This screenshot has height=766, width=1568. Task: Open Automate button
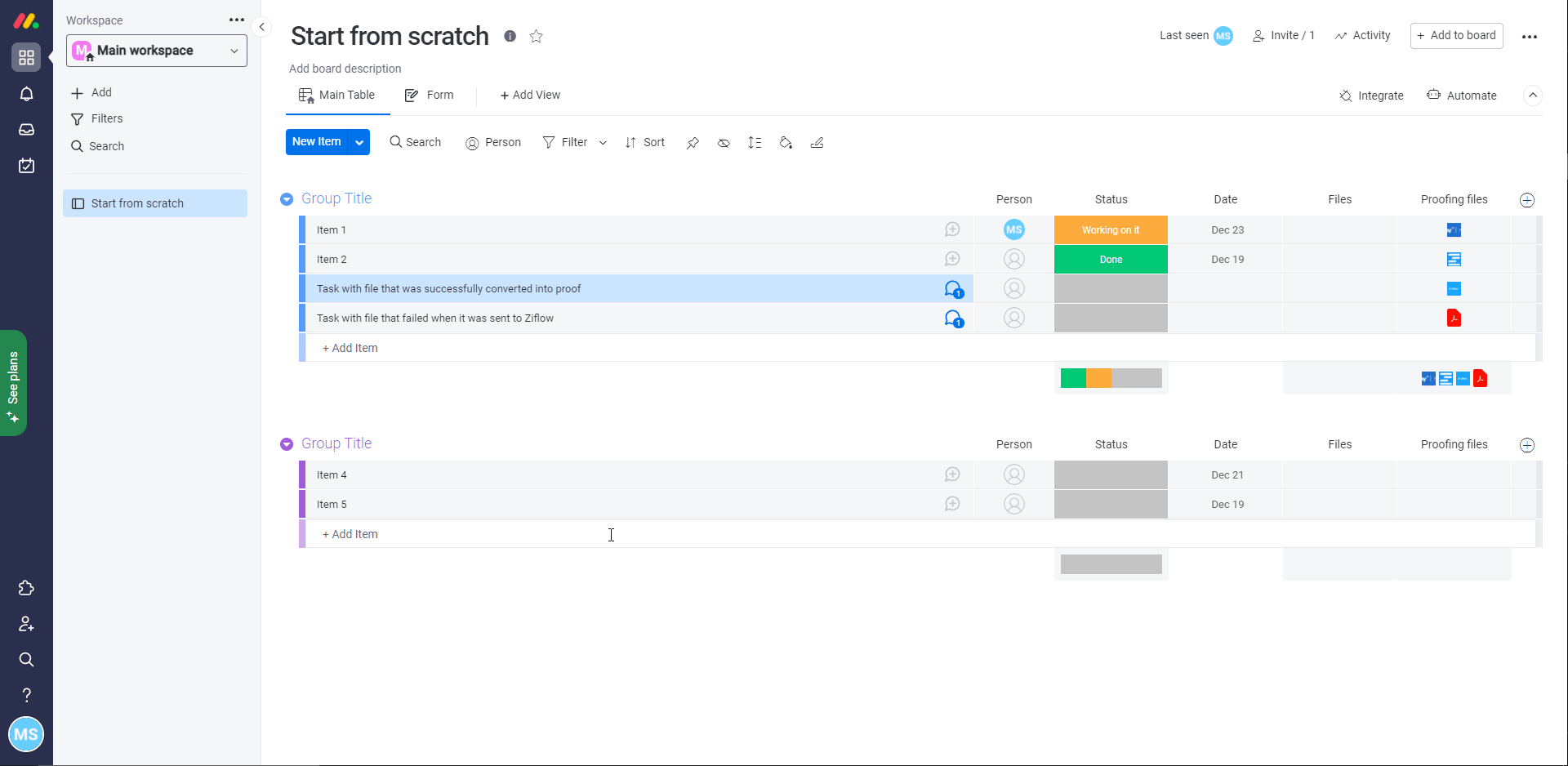click(x=1462, y=96)
